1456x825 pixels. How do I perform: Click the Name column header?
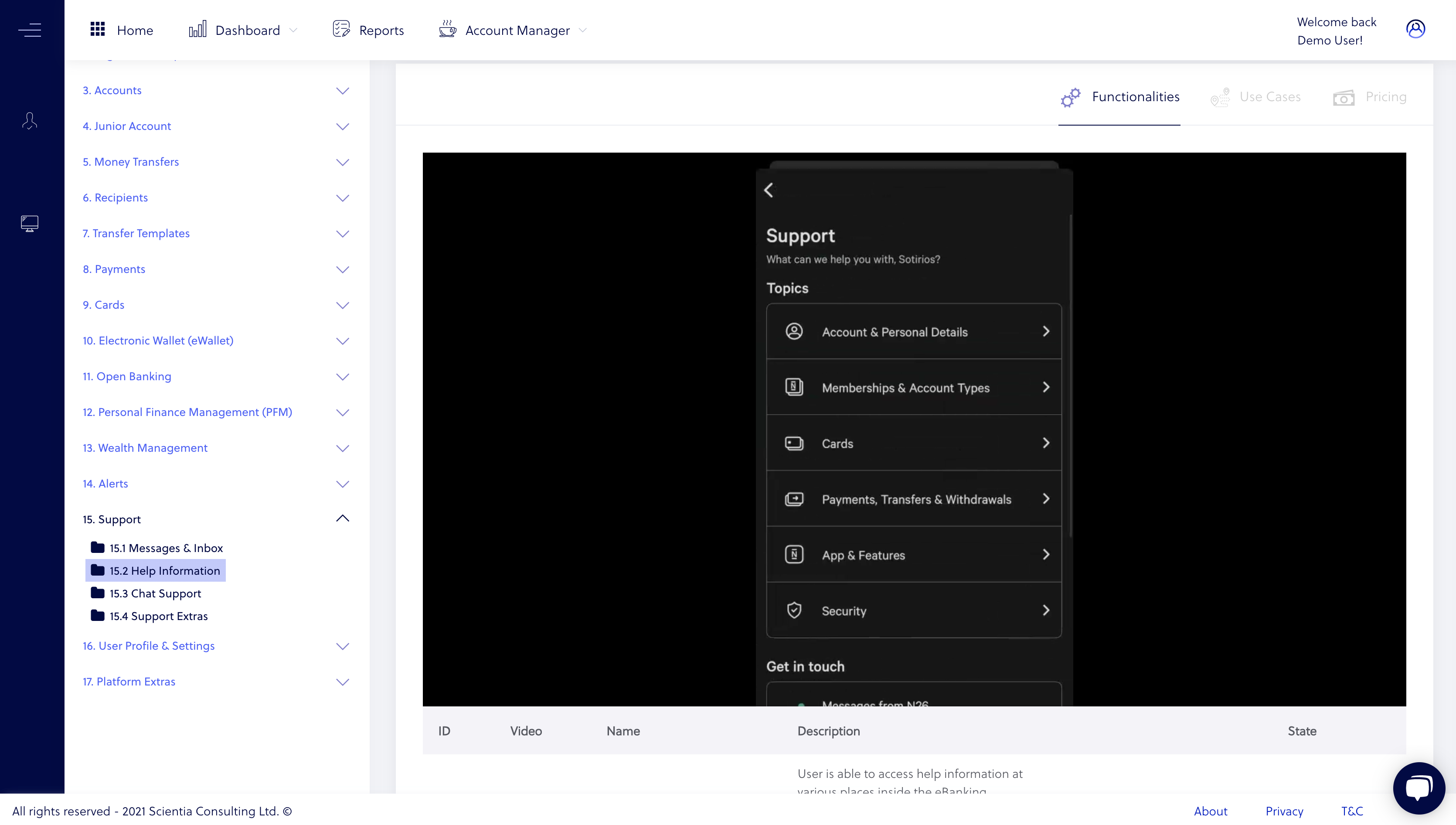click(x=623, y=731)
